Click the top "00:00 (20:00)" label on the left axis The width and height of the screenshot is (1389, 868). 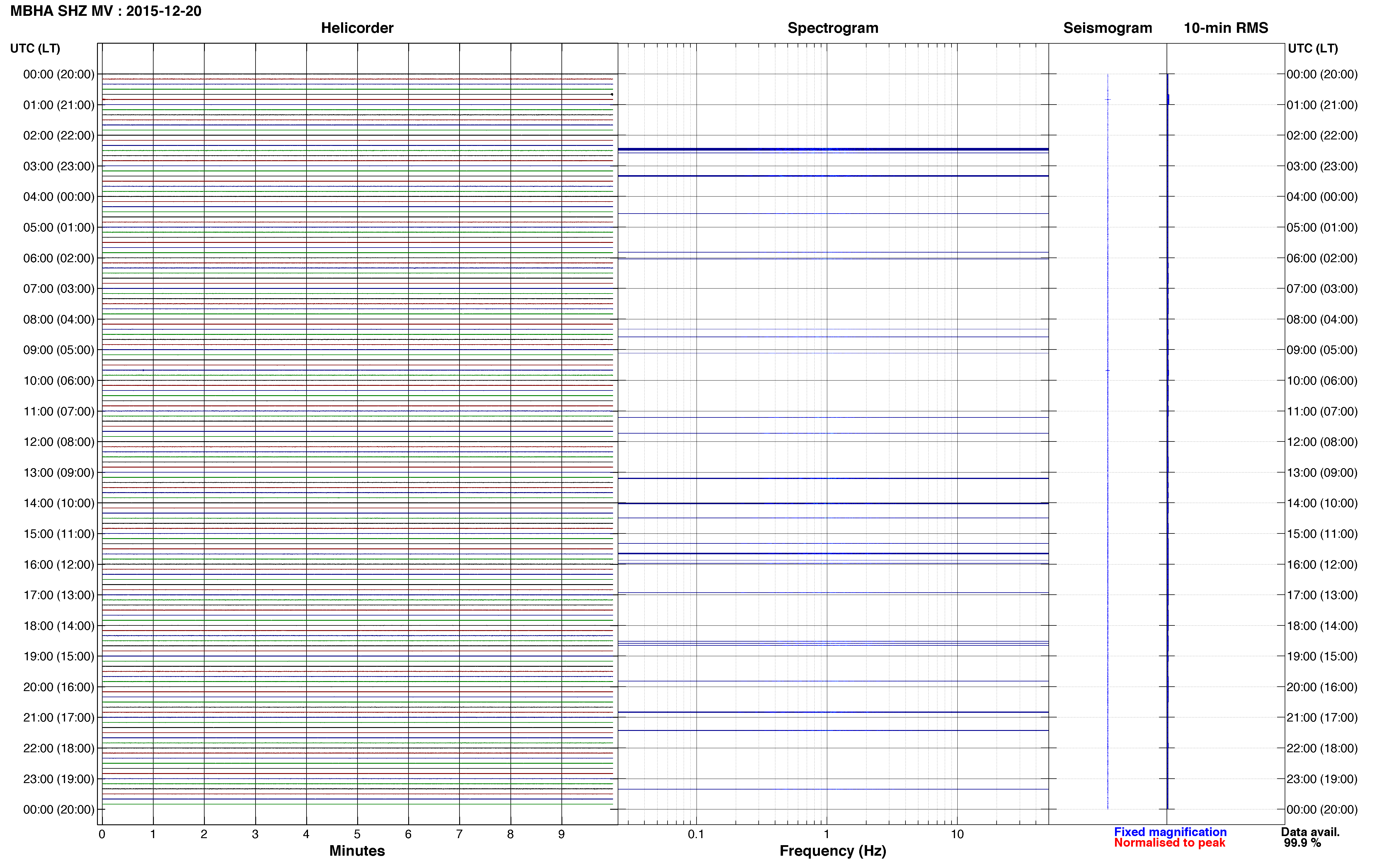click(x=59, y=74)
